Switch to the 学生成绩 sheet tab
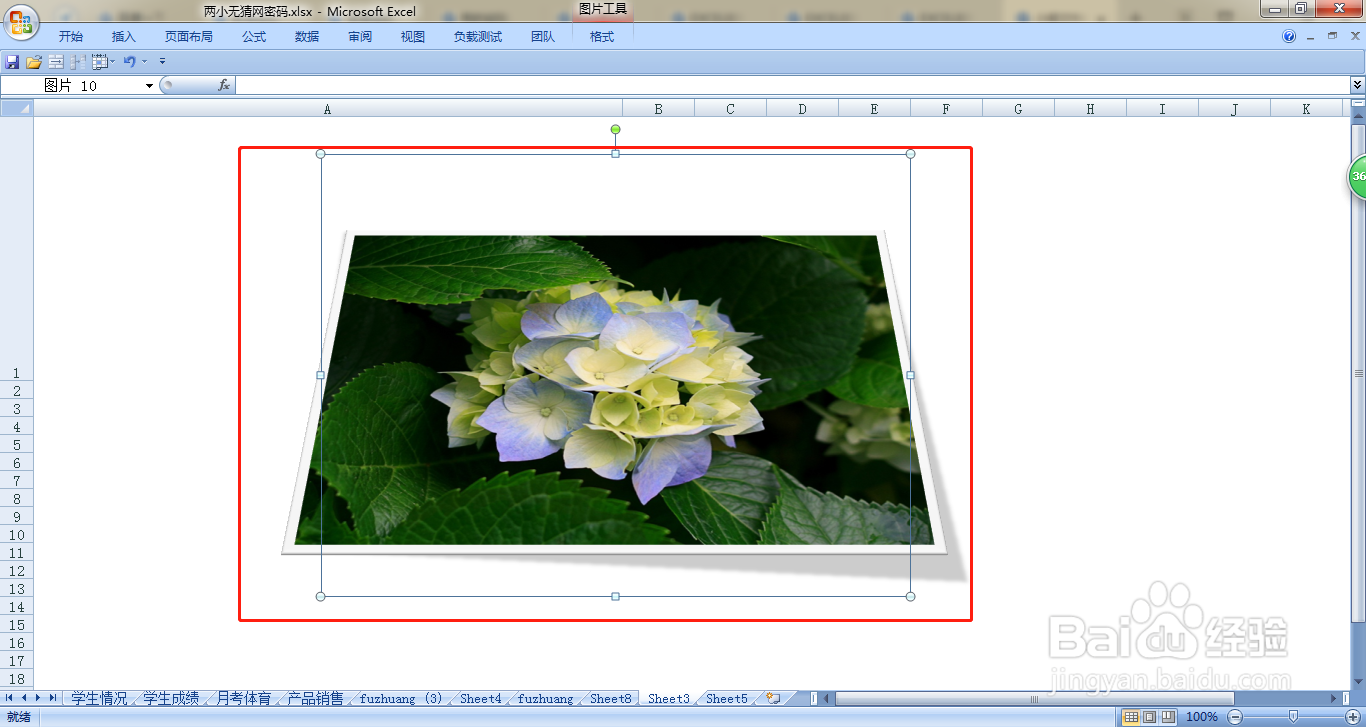Viewport: 1366px width, 727px height. 171,699
